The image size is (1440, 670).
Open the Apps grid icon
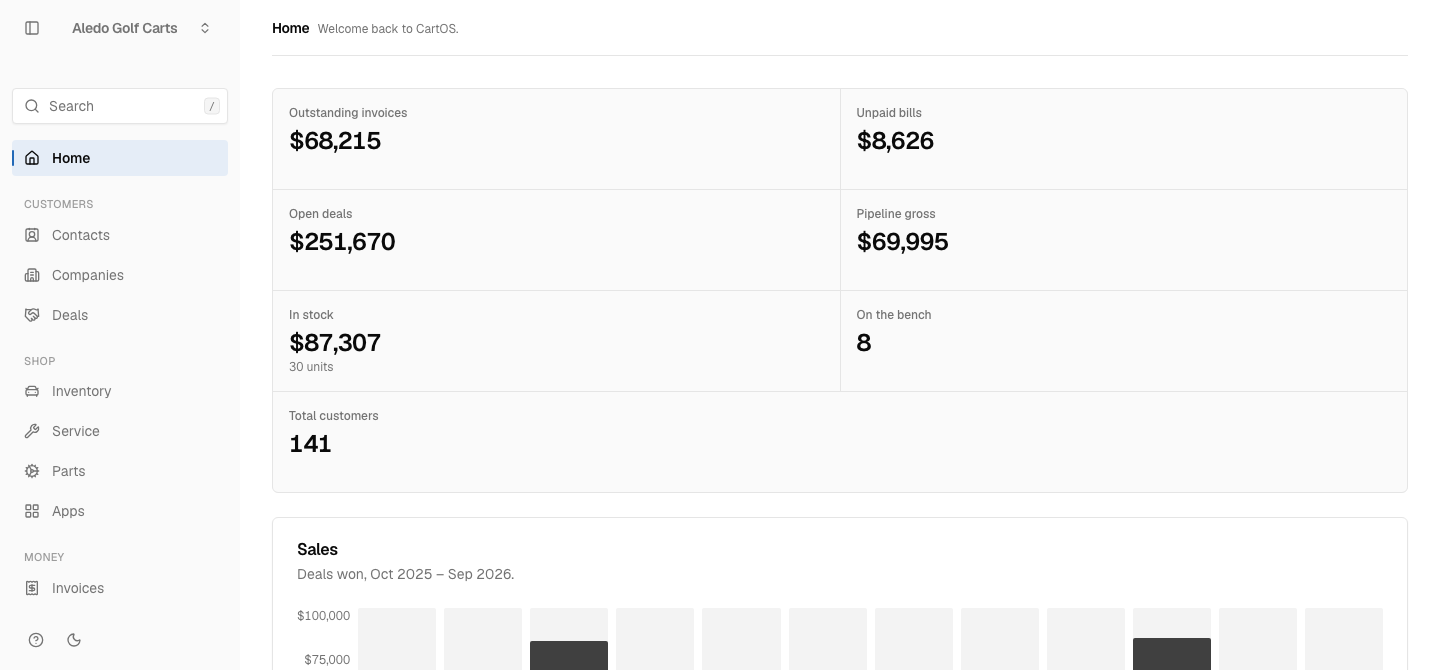[x=32, y=511]
